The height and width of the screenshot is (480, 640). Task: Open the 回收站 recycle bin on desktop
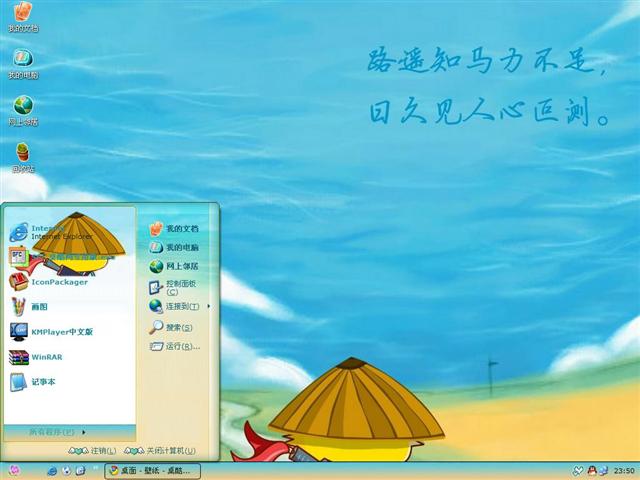[23, 158]
